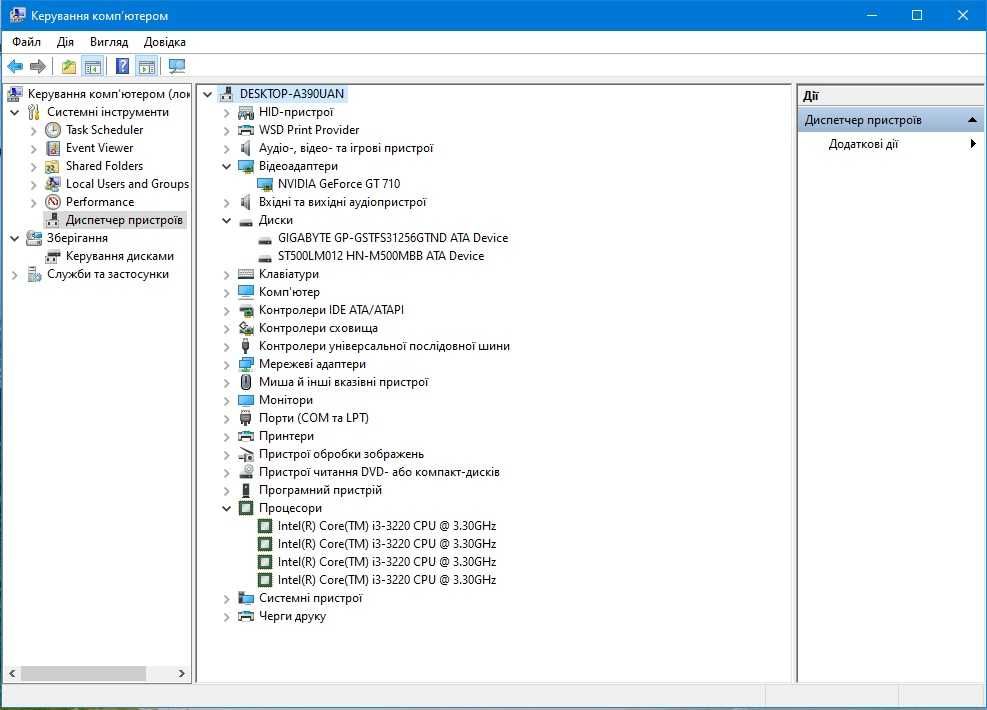Collapse the Диски category
Image resolution: width=987 pixels, height=710 pixels.
coord(227,220)
